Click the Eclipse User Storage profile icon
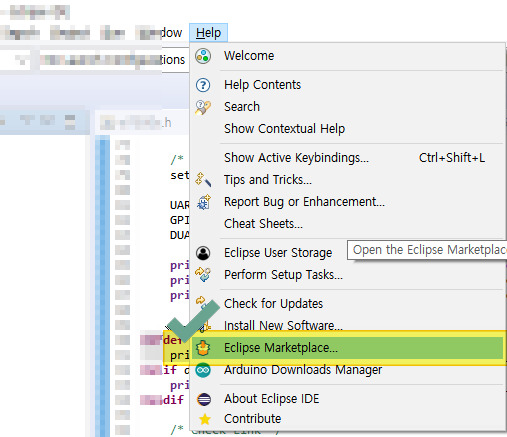This screenshot has height=437, width=507. (x=203, y=253)
